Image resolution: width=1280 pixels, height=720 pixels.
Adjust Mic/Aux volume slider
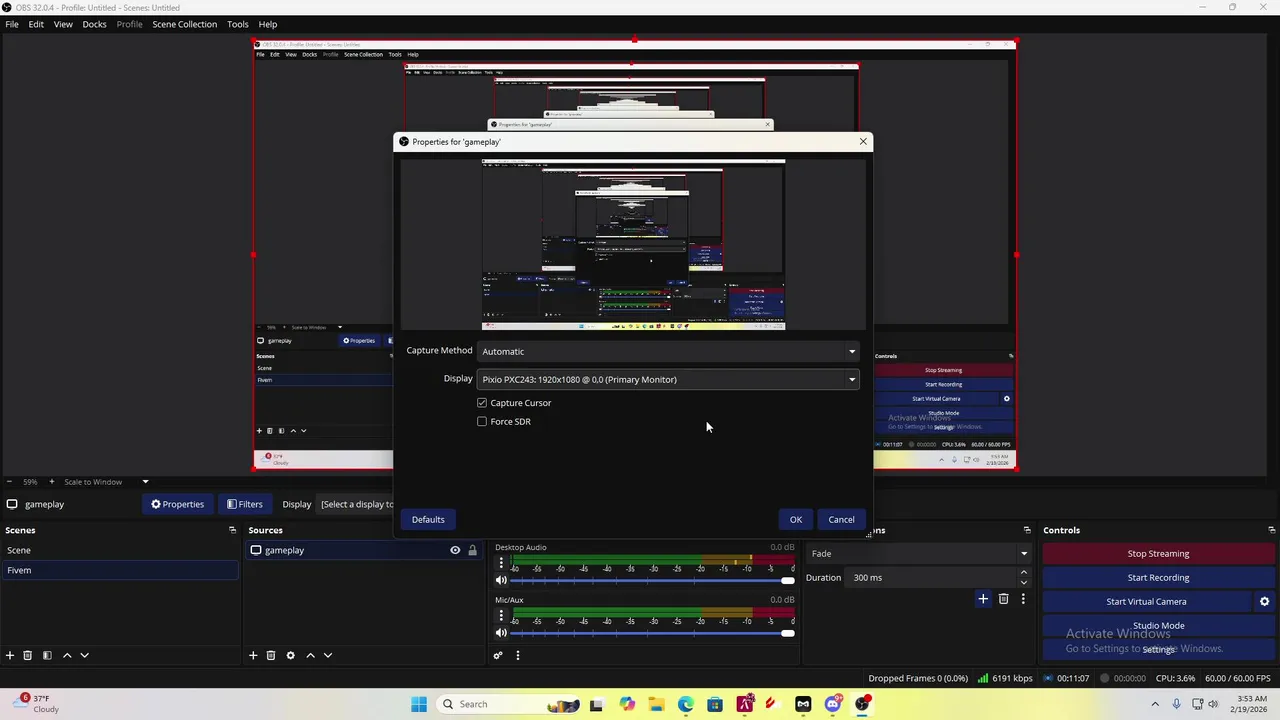[654, 633]
